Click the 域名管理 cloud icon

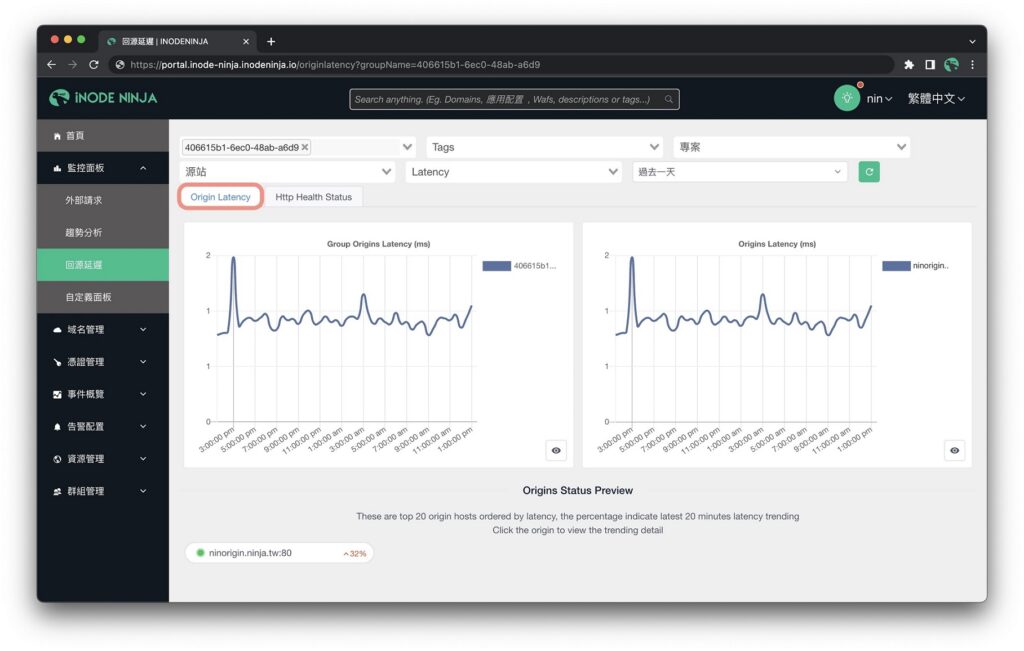[x=57, y=330]
